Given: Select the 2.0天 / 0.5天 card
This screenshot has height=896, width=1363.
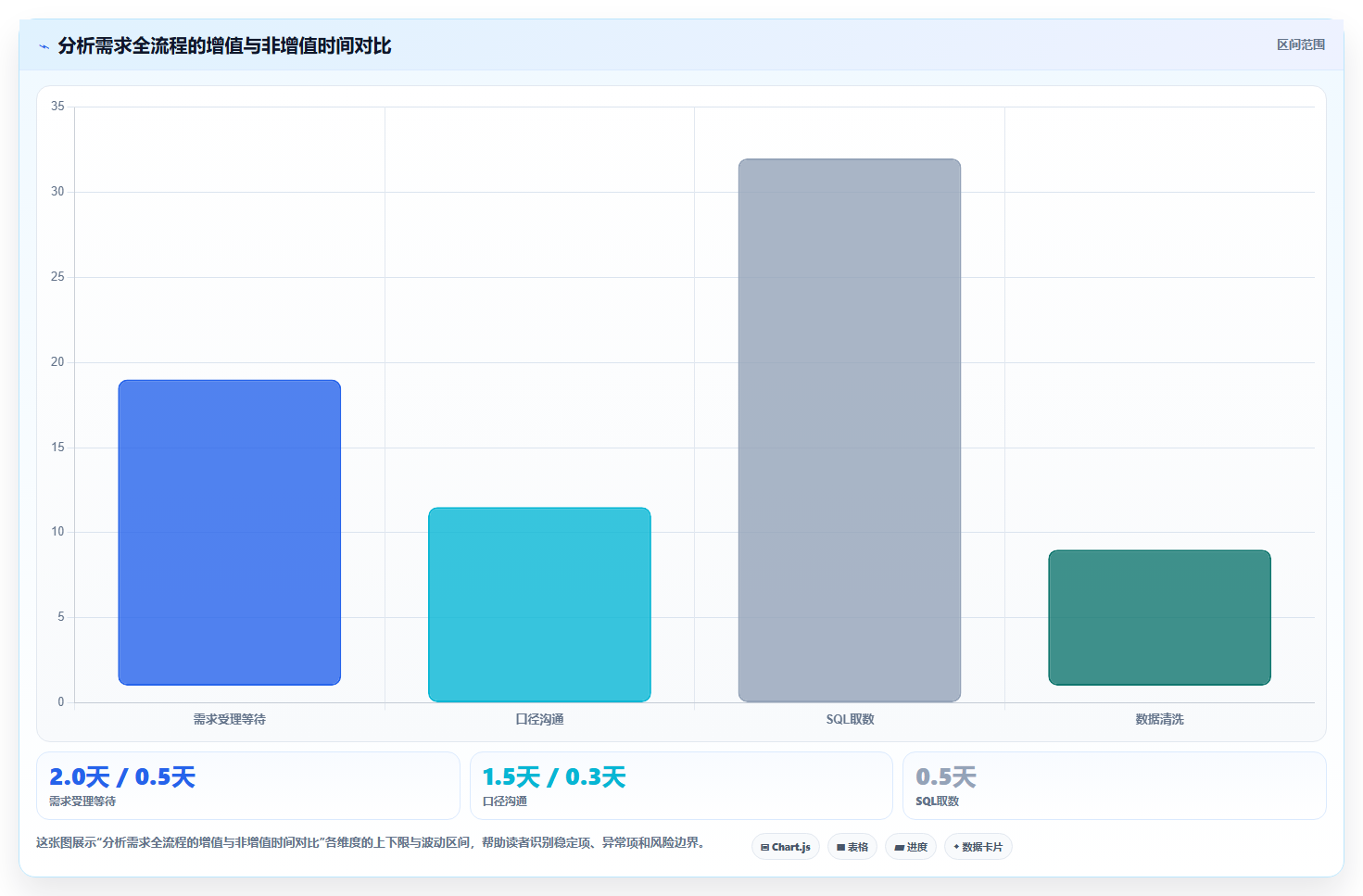Looking at the screenshot, I should coord(248,786).
